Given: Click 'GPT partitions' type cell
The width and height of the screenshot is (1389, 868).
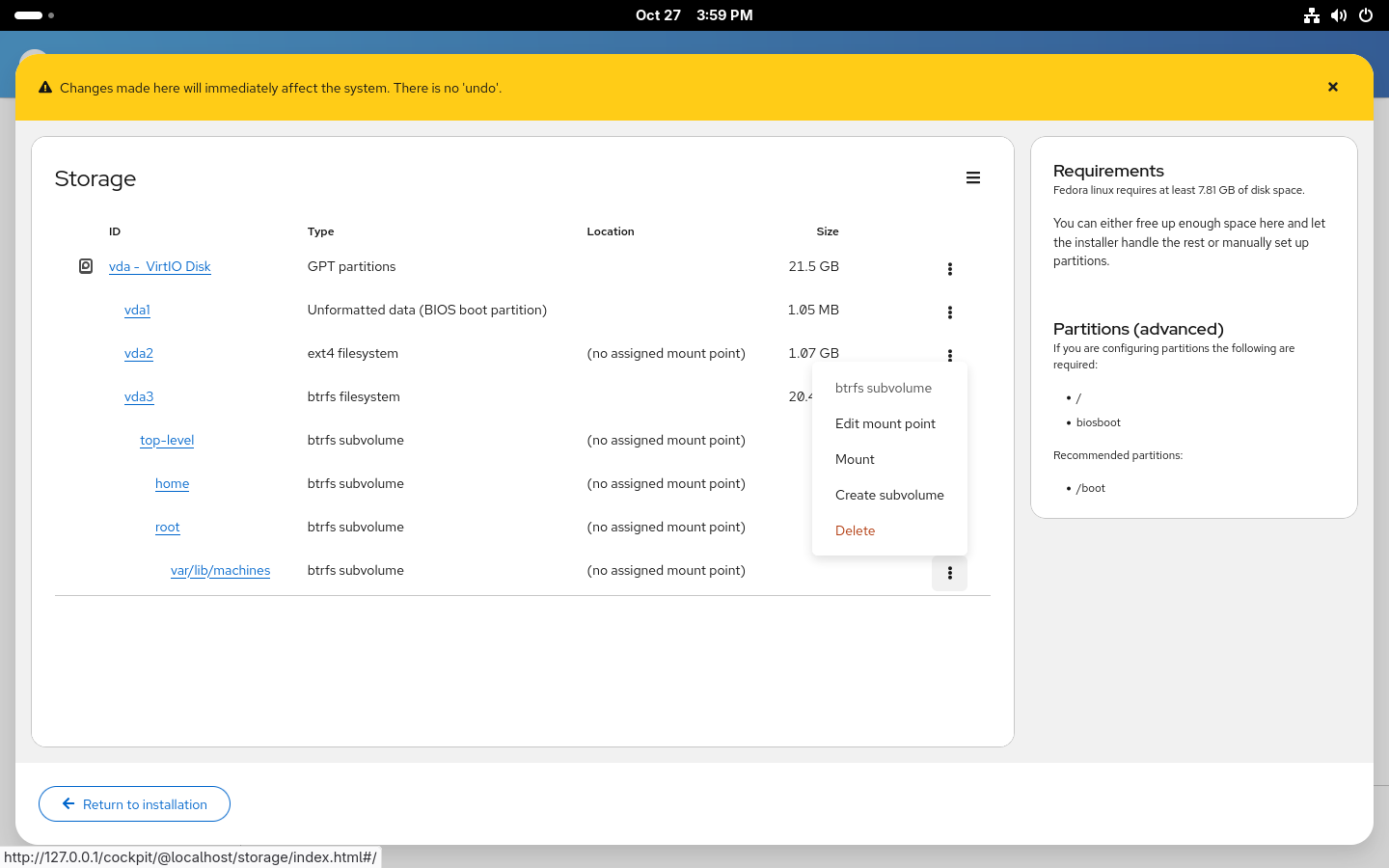Looking at the screenshot, I should click(352, 266).
